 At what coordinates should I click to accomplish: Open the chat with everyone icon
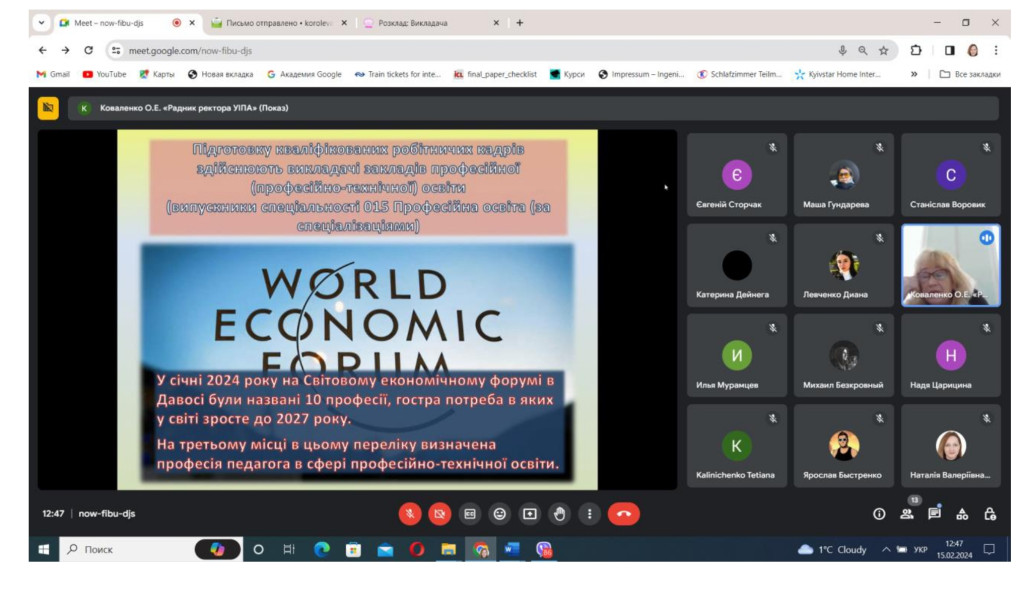pos(935,514)
